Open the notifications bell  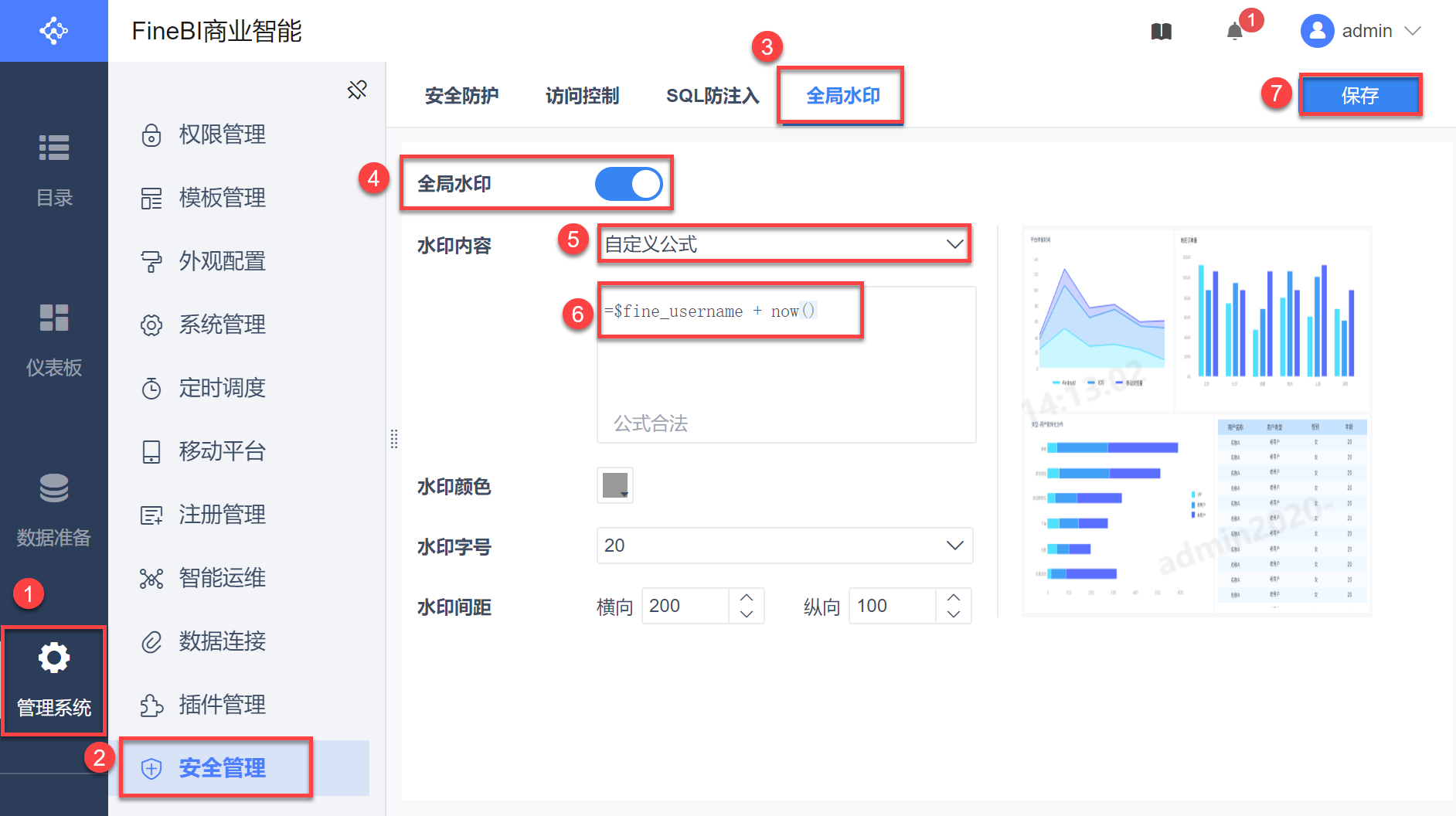[x=1235, y=31]
